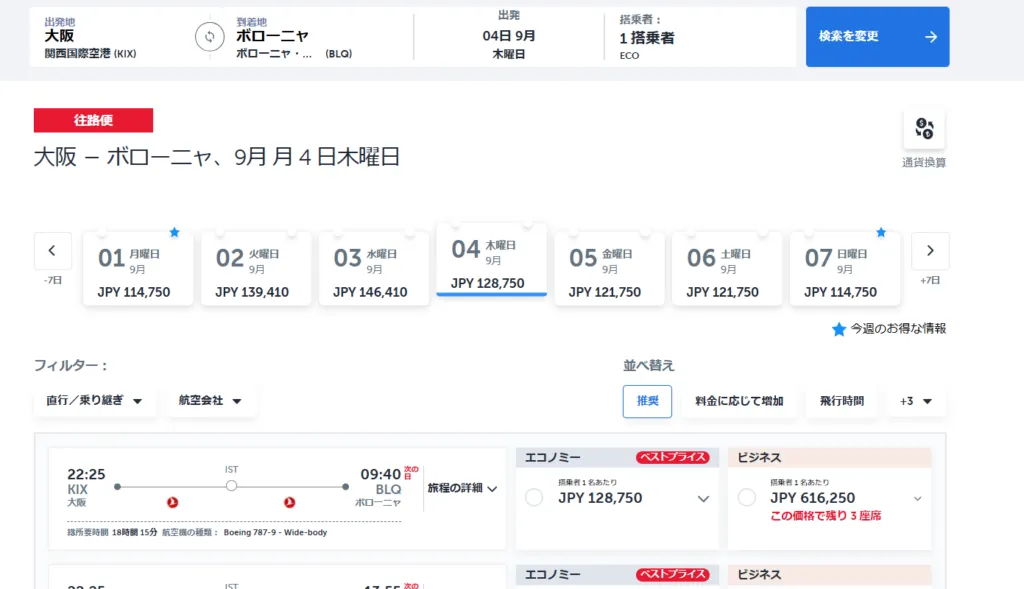Click 通貨換算 currency conversion label
Screen dimensions: 1024x589
[924, 163]
